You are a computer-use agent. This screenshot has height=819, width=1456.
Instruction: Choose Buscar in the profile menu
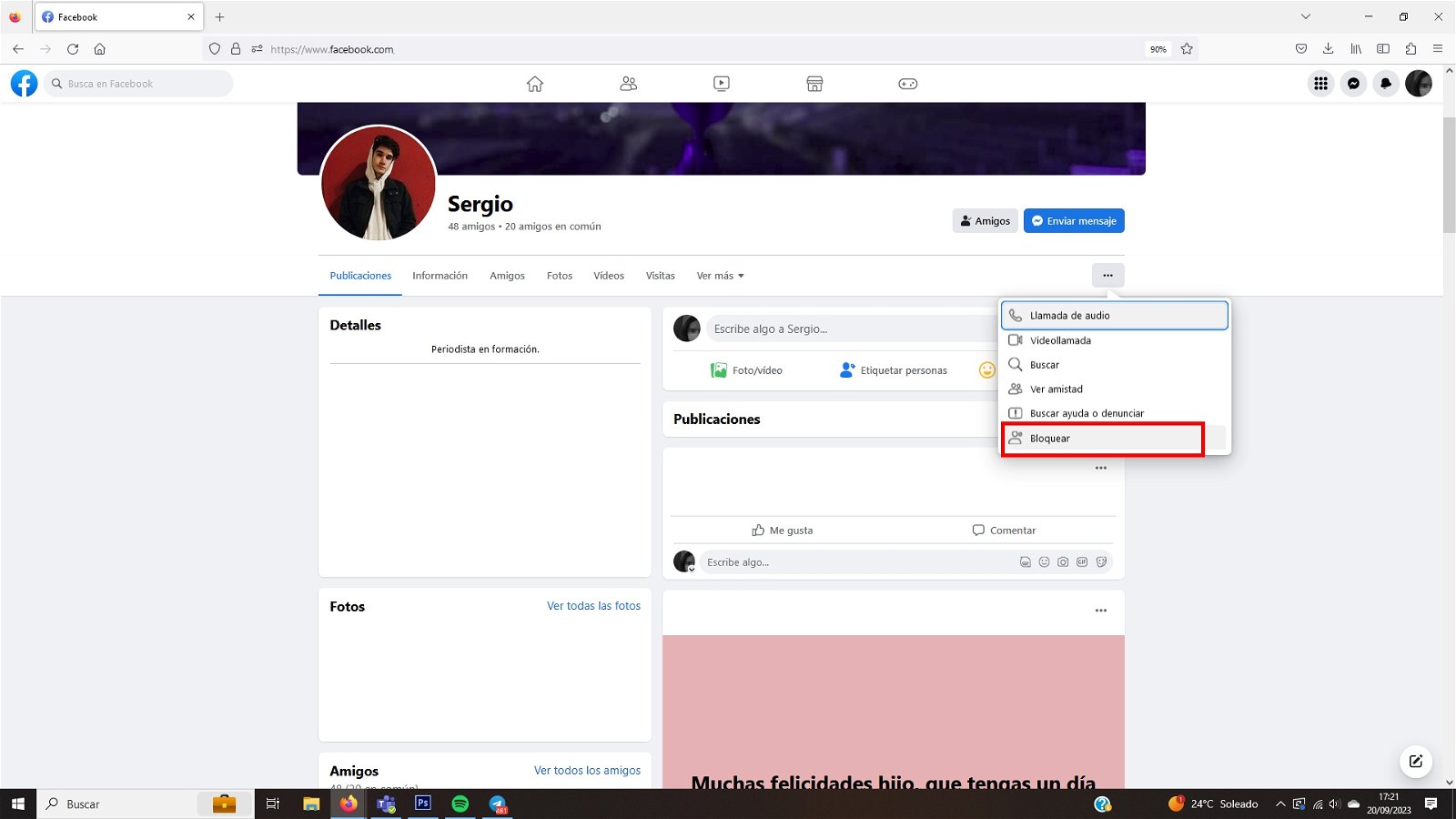point(1115,365)
